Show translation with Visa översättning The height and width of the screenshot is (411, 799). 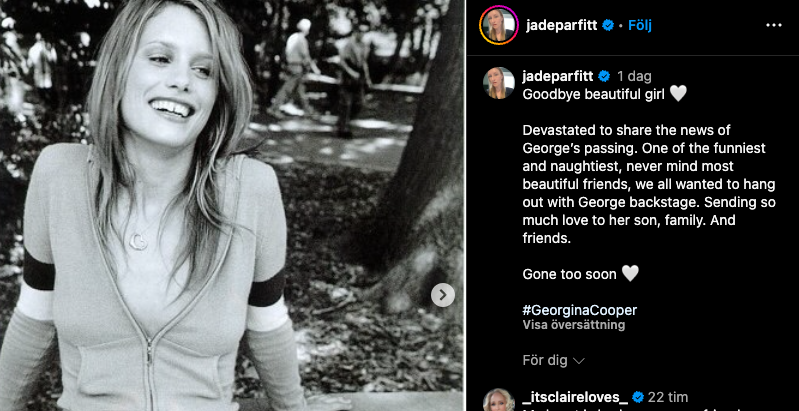click(573, 325)
